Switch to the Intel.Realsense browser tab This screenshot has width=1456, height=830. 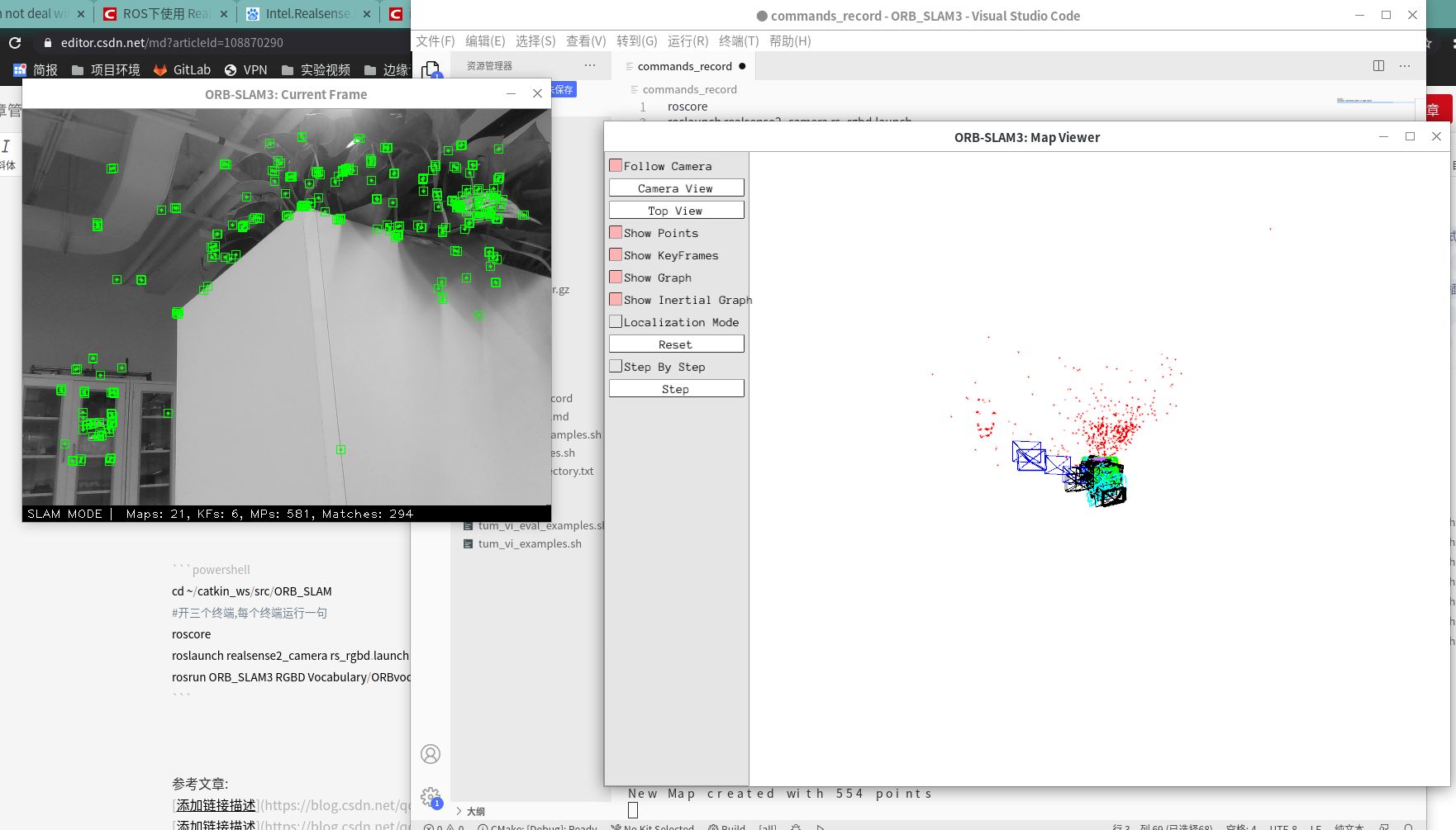point(301,13)
